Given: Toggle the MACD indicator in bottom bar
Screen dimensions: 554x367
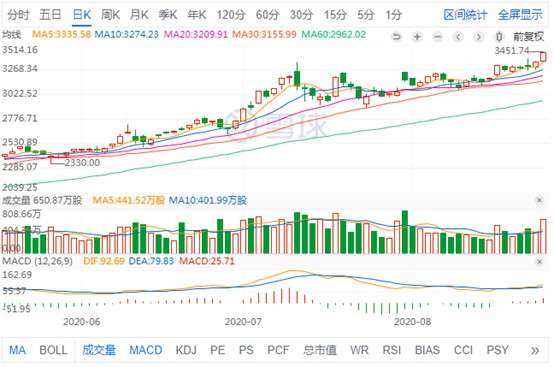Looking at the screenshot, I should coord(146,350).
